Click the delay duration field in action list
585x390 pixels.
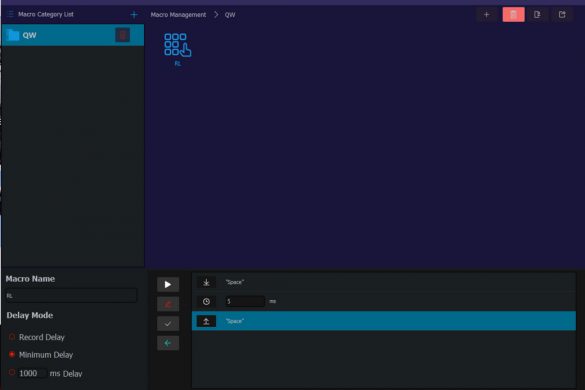pyautogui.click(x=245, y=301)
